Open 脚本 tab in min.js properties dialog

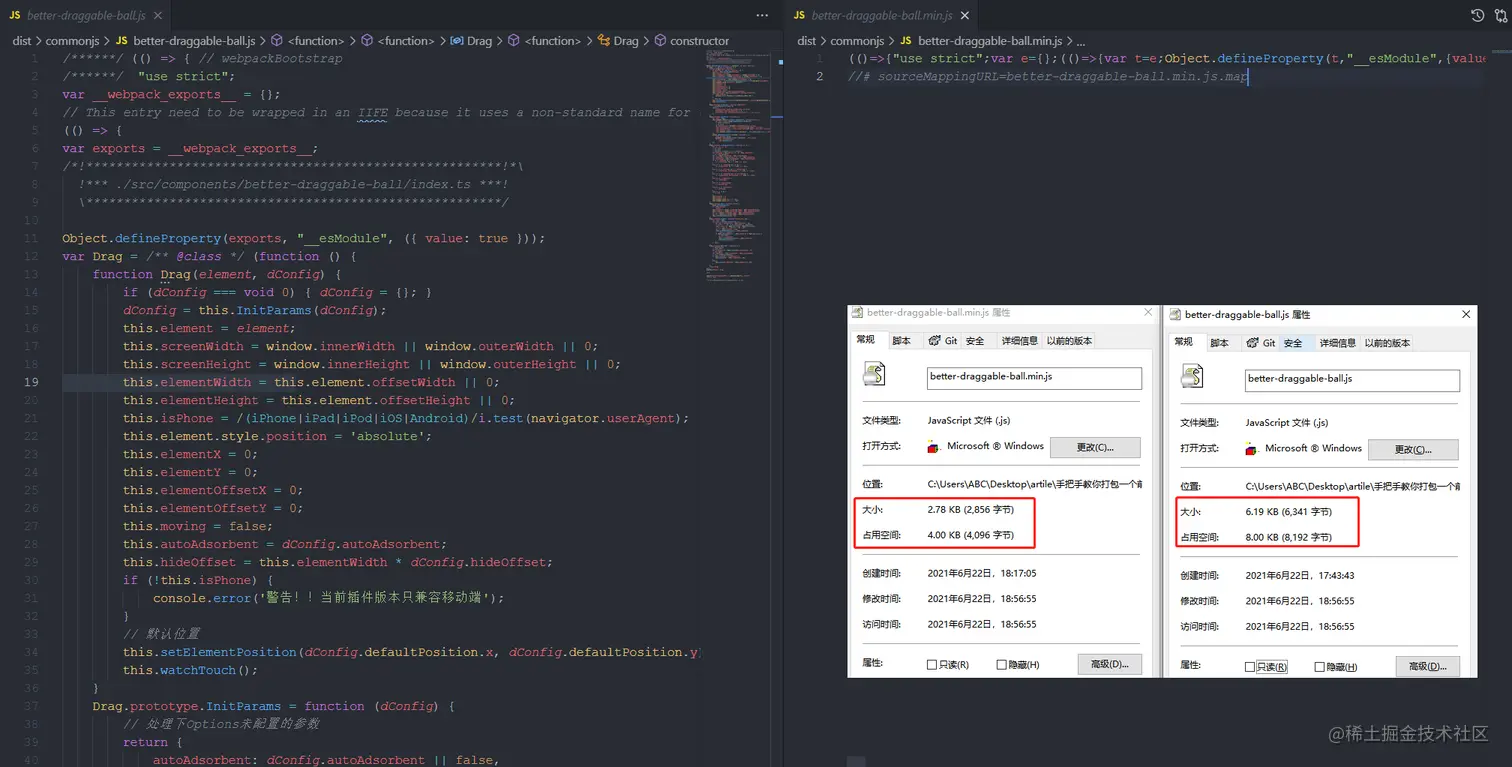[902, 341]
